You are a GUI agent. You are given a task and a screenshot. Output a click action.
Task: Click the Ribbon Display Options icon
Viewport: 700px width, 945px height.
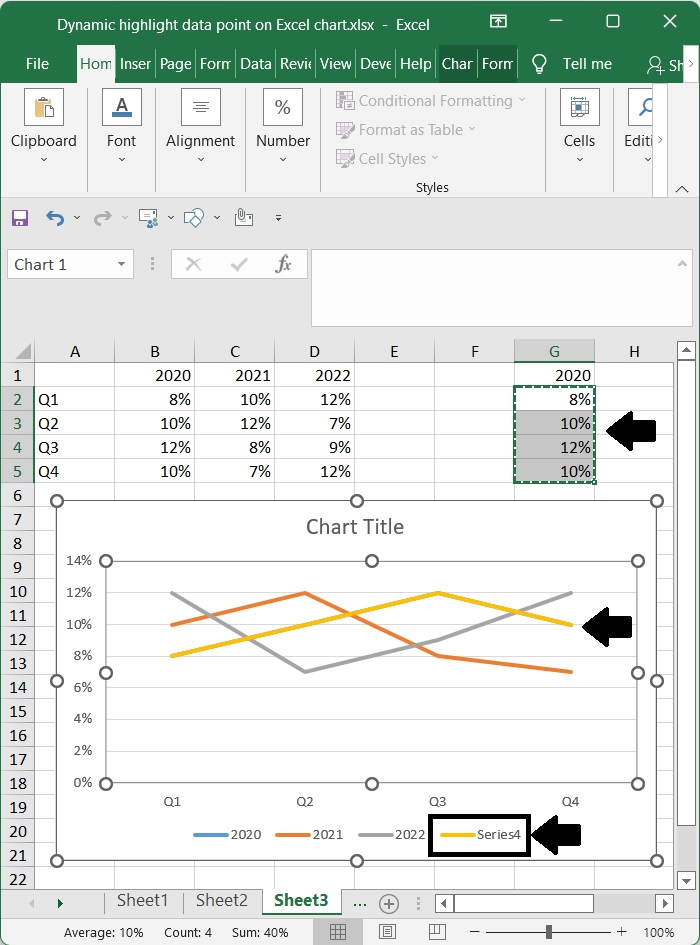[498, 22]
